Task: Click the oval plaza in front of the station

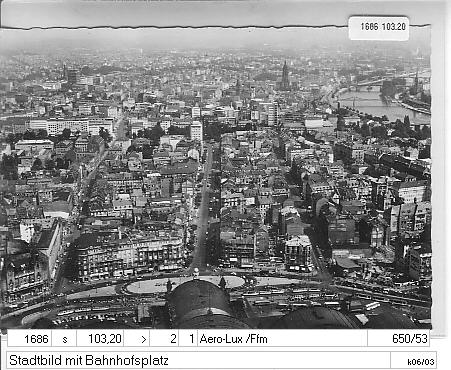Action: click(x=184, y=285)
